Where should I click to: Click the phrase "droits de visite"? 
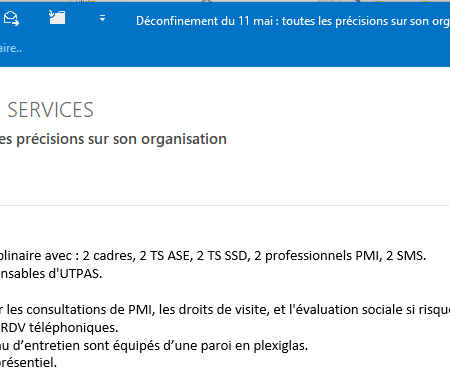pyautogui.click(x=214, y=310)
